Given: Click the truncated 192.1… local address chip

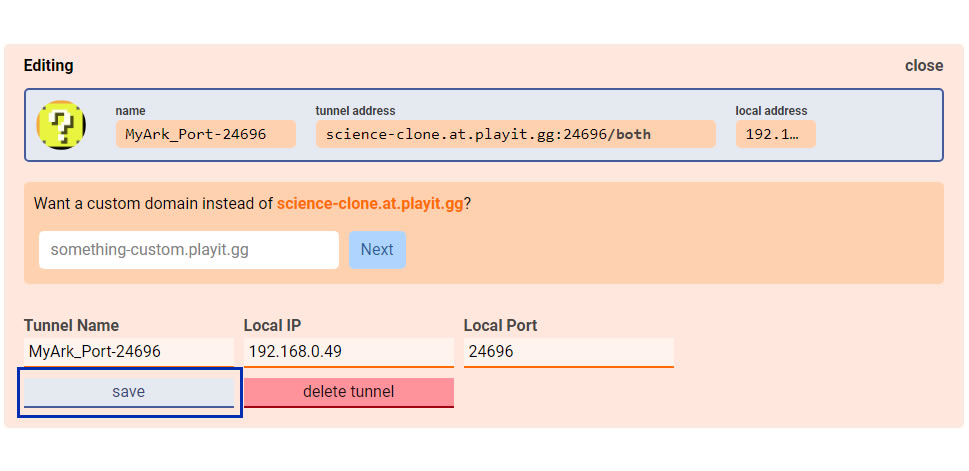Looking at the screenshot, I should coord(776,134).
